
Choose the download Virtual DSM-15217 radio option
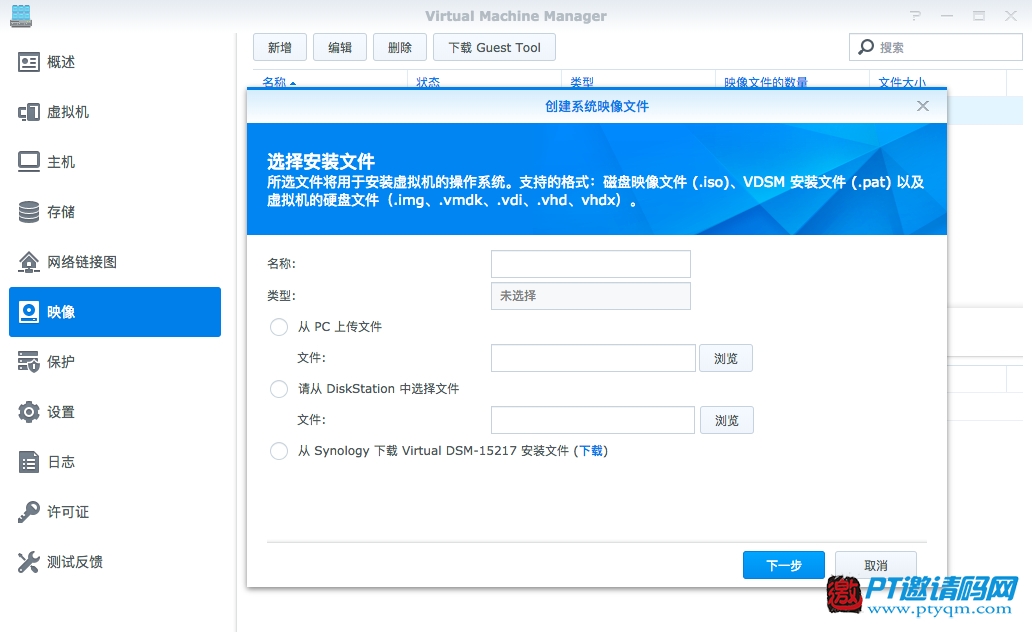click(x=279, y=451)
